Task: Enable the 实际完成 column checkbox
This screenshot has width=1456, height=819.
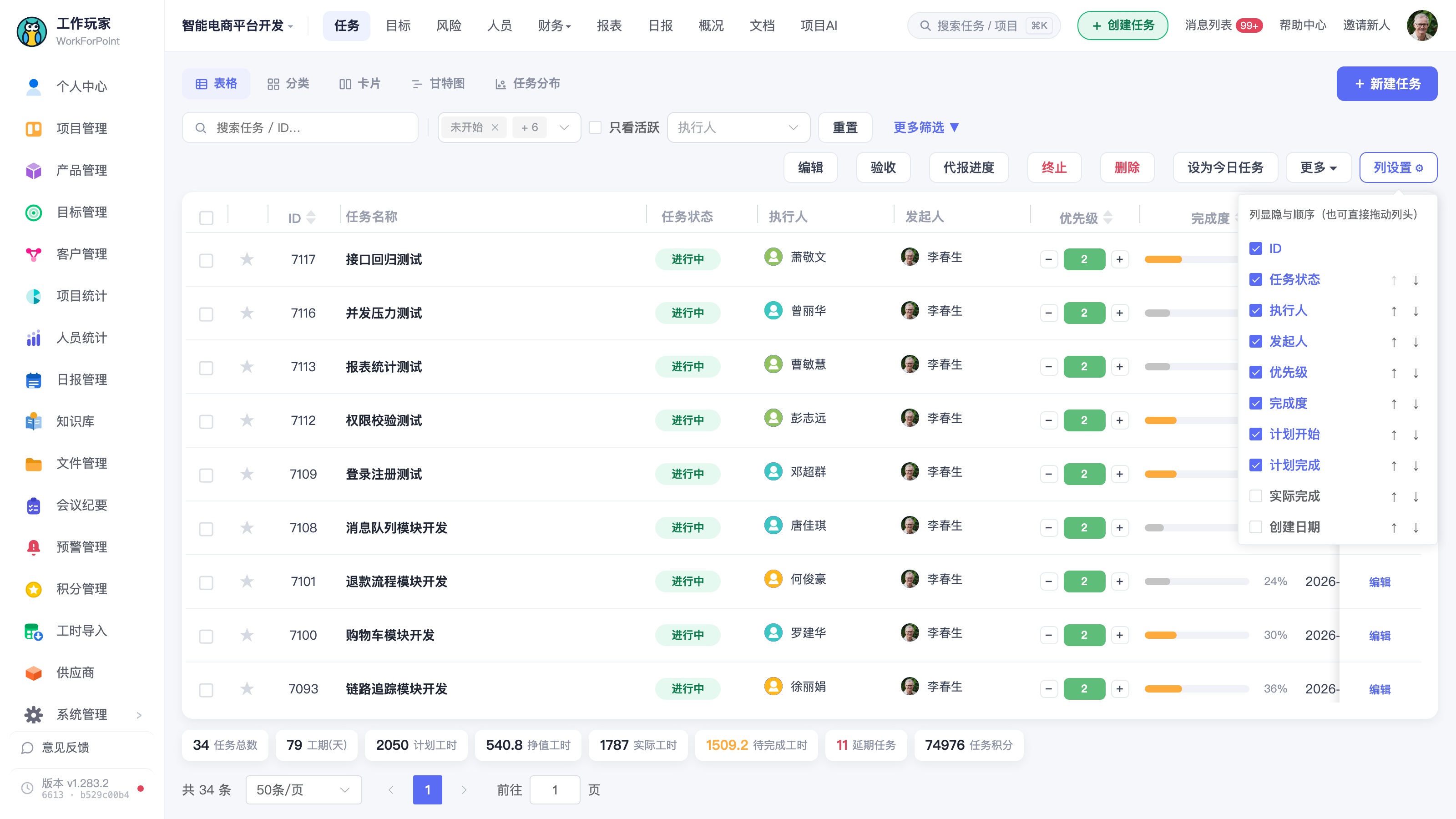Action: click(1255, 496)
